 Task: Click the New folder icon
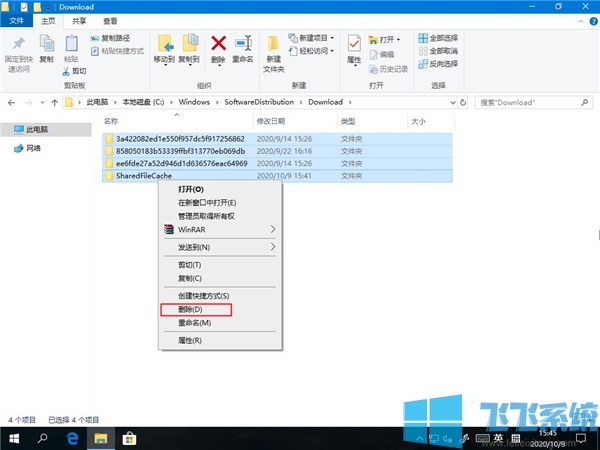(x=273, y=43)
